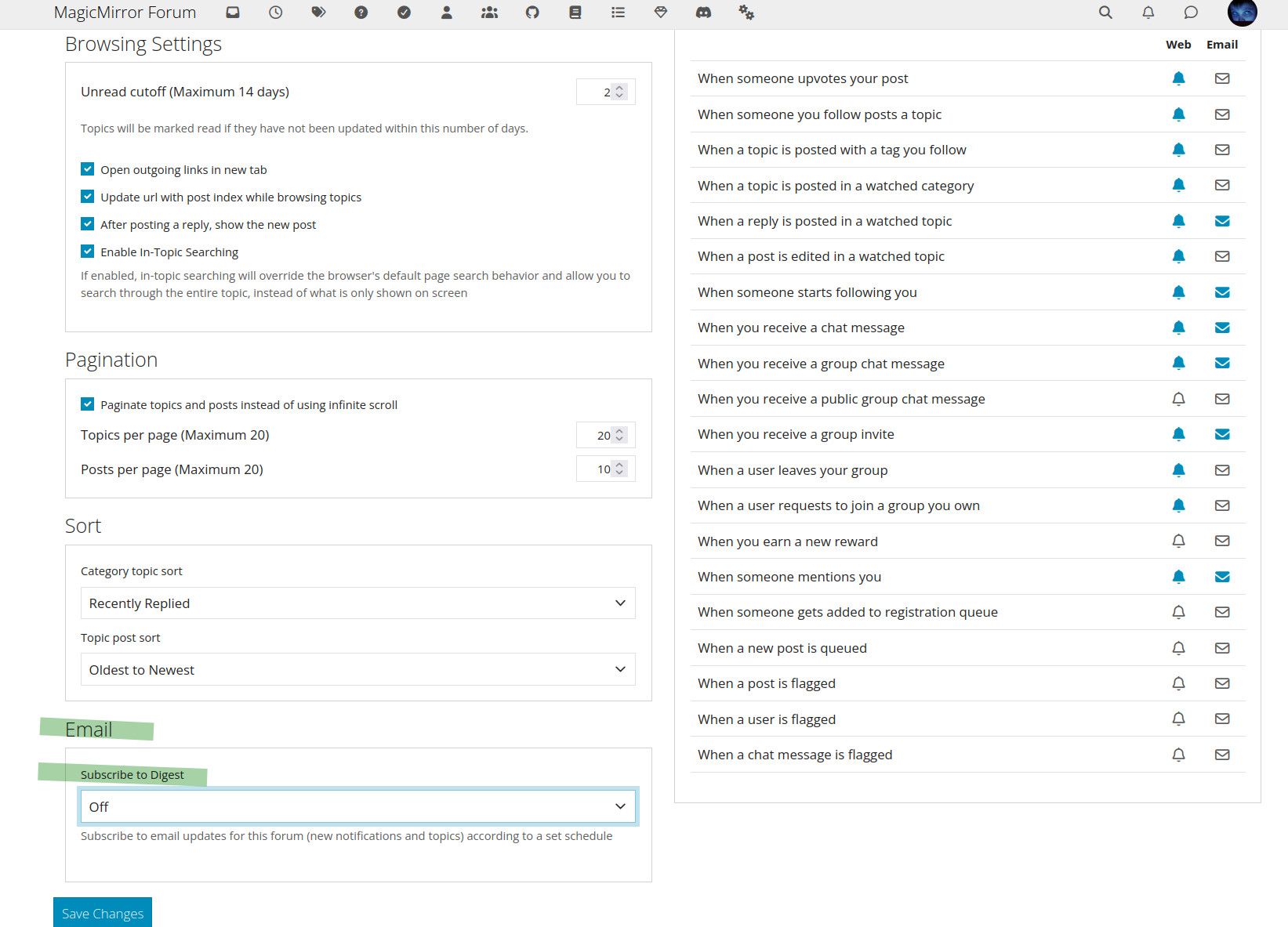Disable Paginate topics and posts checkbox

(87, 404)
